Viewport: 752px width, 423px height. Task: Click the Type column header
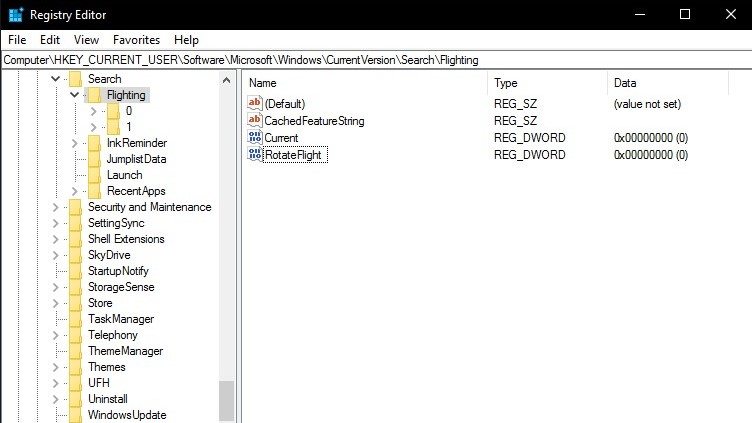coord(546,82)
